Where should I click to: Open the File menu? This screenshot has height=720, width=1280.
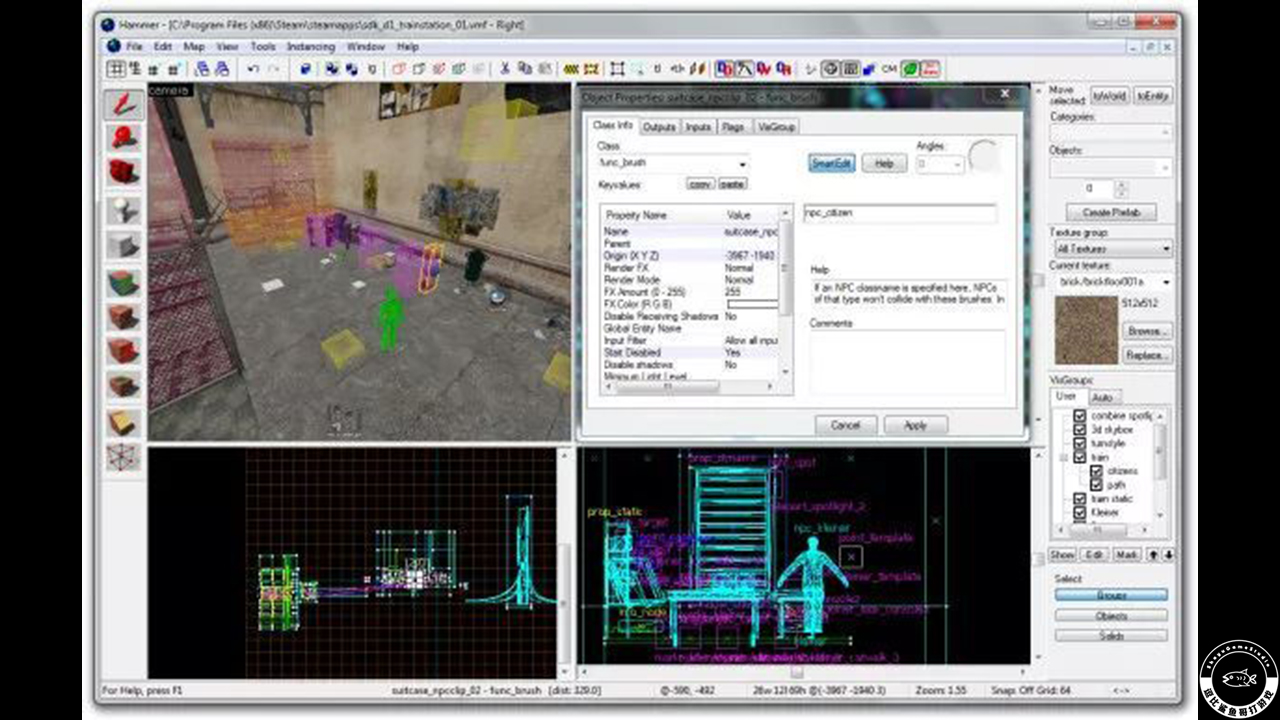click(134, 46)
